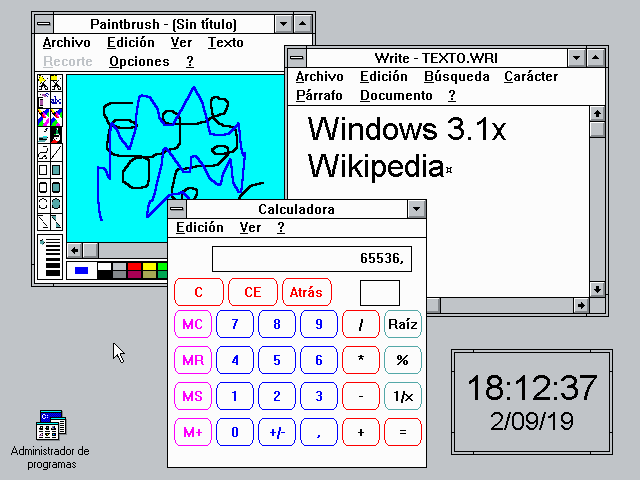Open Edición menu in Paintbrush
This screenshot has height=480, width=640.
click(x=131, y=42)
